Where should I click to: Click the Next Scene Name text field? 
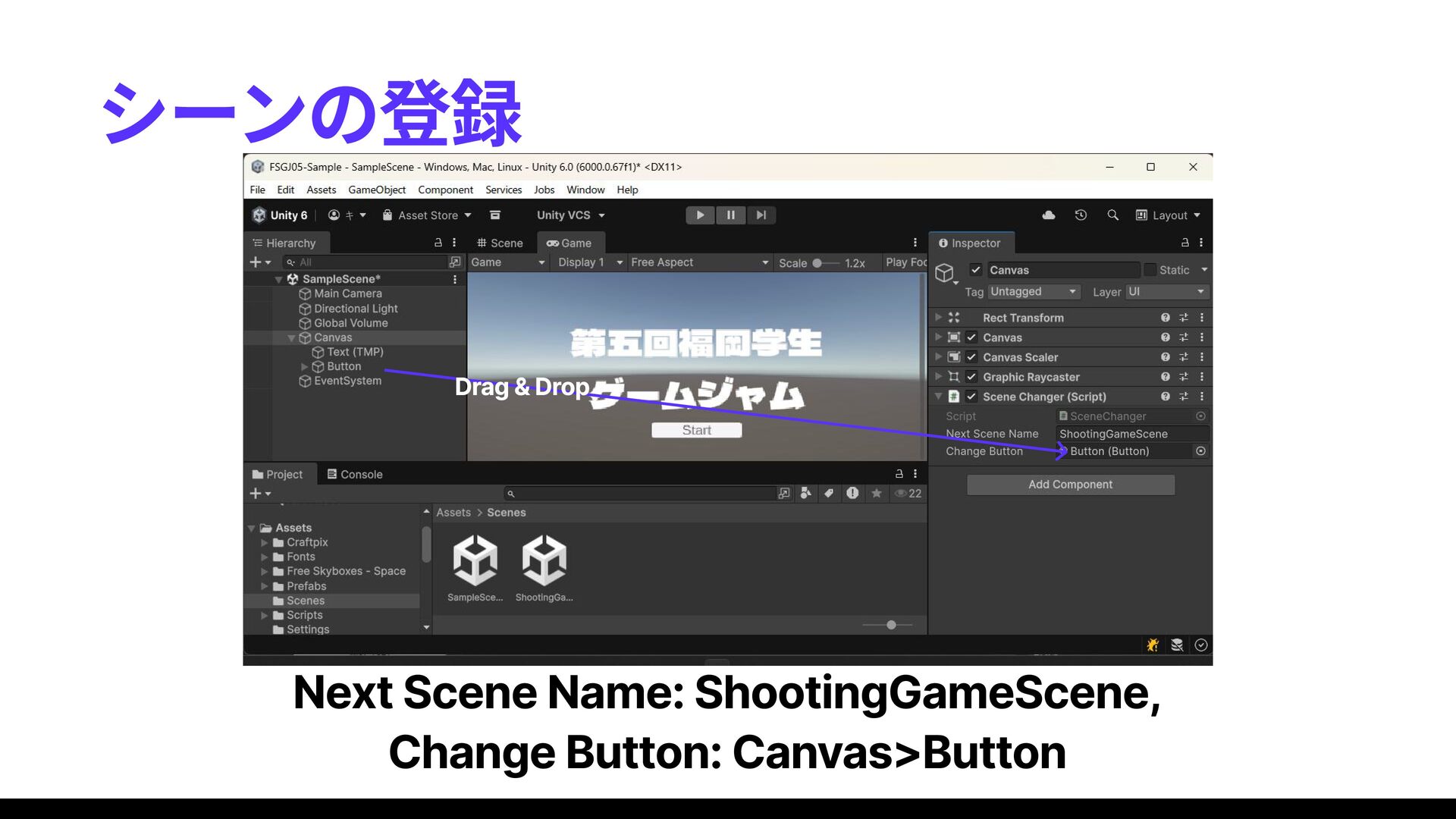coord(1131,434)
